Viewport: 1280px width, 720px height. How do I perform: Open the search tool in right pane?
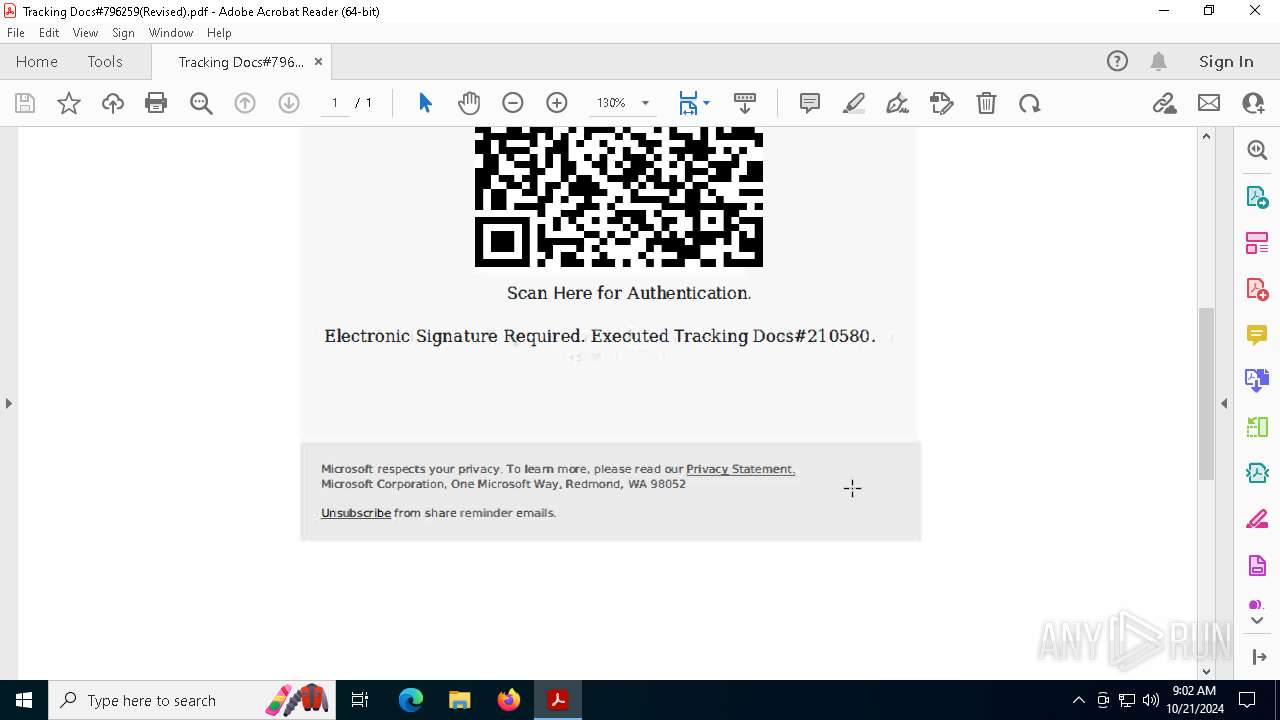point(1257,150)
